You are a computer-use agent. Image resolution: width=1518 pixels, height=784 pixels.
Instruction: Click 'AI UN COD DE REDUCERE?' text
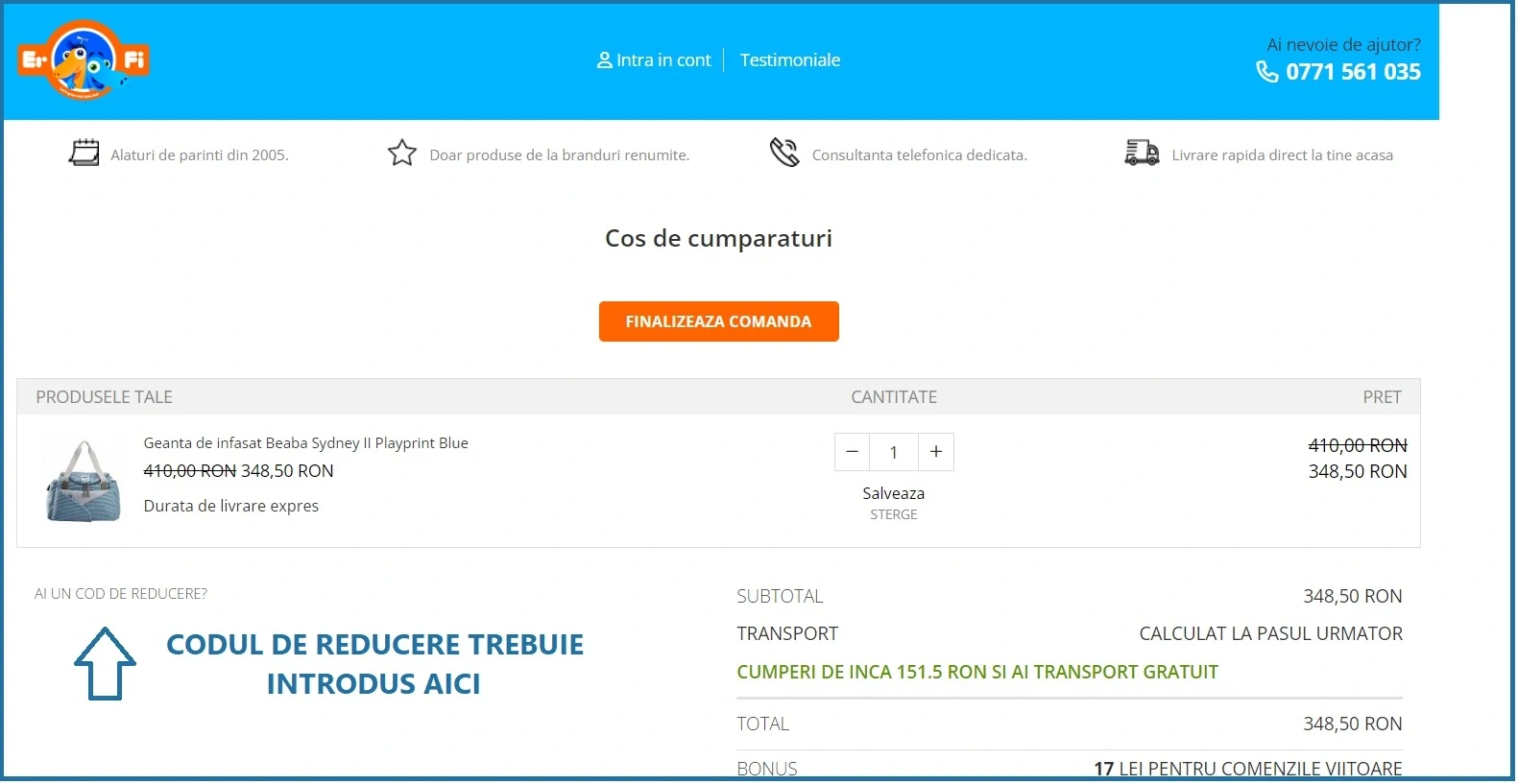[121, 594]
